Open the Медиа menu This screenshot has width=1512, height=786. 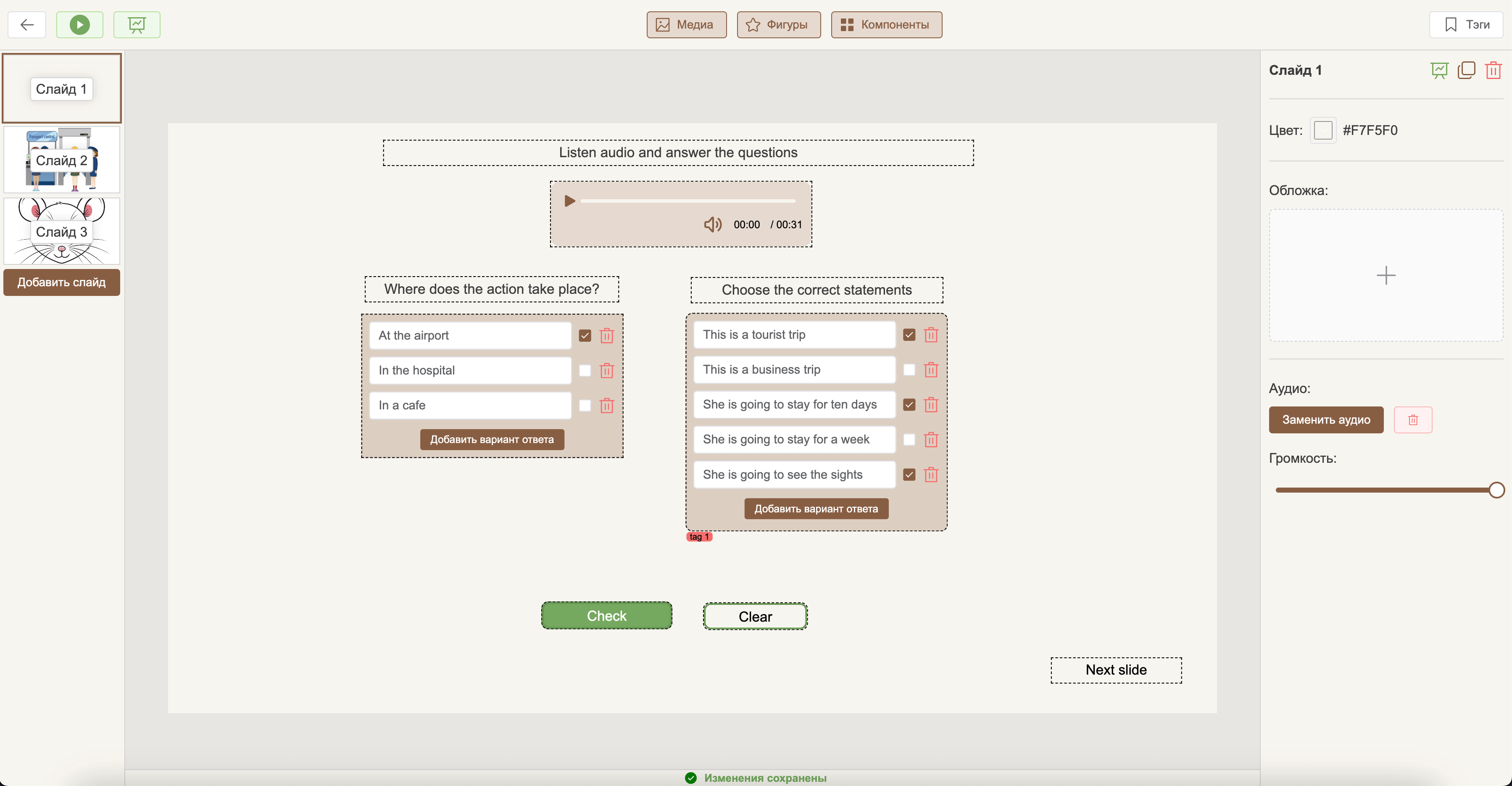(x=686, y=25)
